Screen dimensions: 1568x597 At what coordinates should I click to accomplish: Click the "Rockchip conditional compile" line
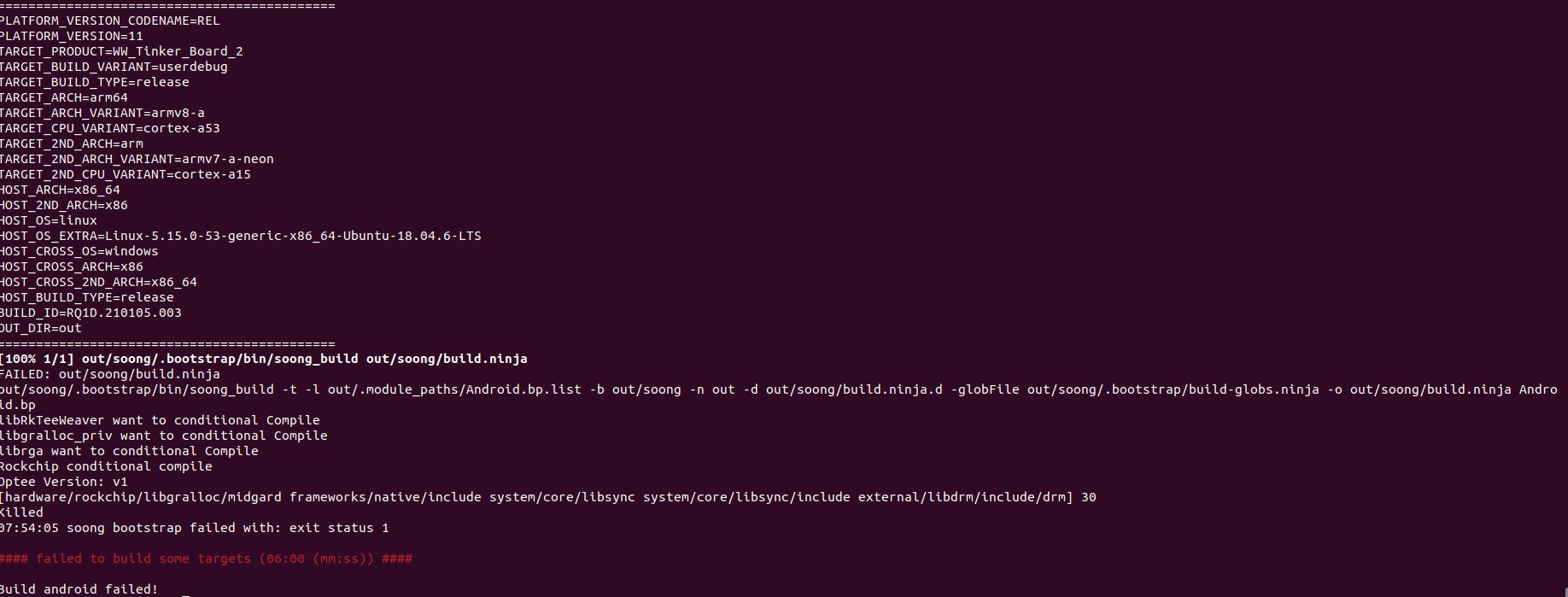point(106,466)
